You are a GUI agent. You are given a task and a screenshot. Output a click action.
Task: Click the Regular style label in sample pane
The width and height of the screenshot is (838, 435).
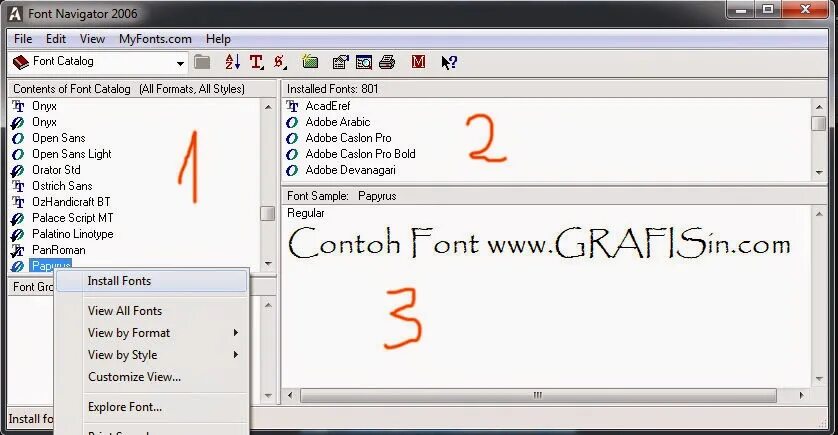coord(306,213)
